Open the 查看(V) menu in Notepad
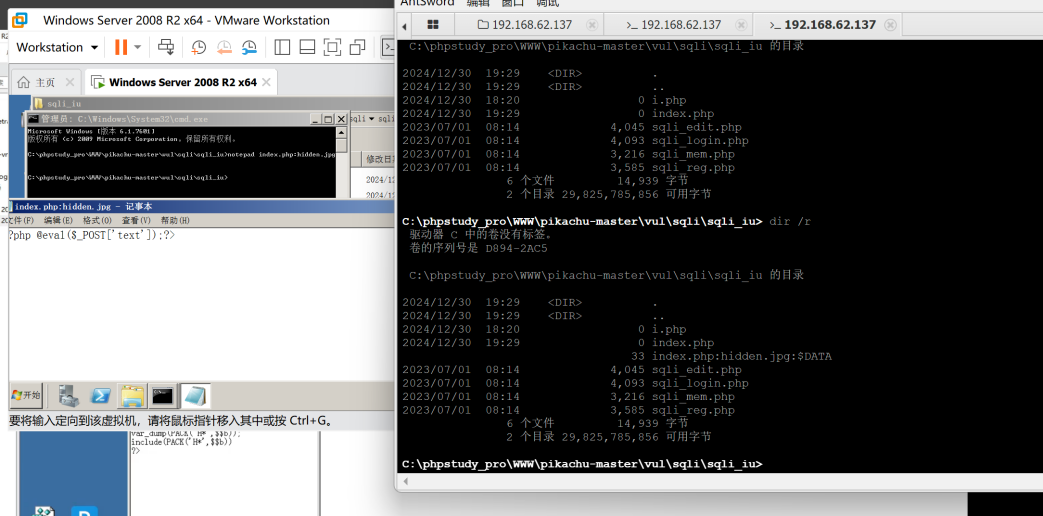The width and height of the screenshot is (1043, 516). click(136, 220)
